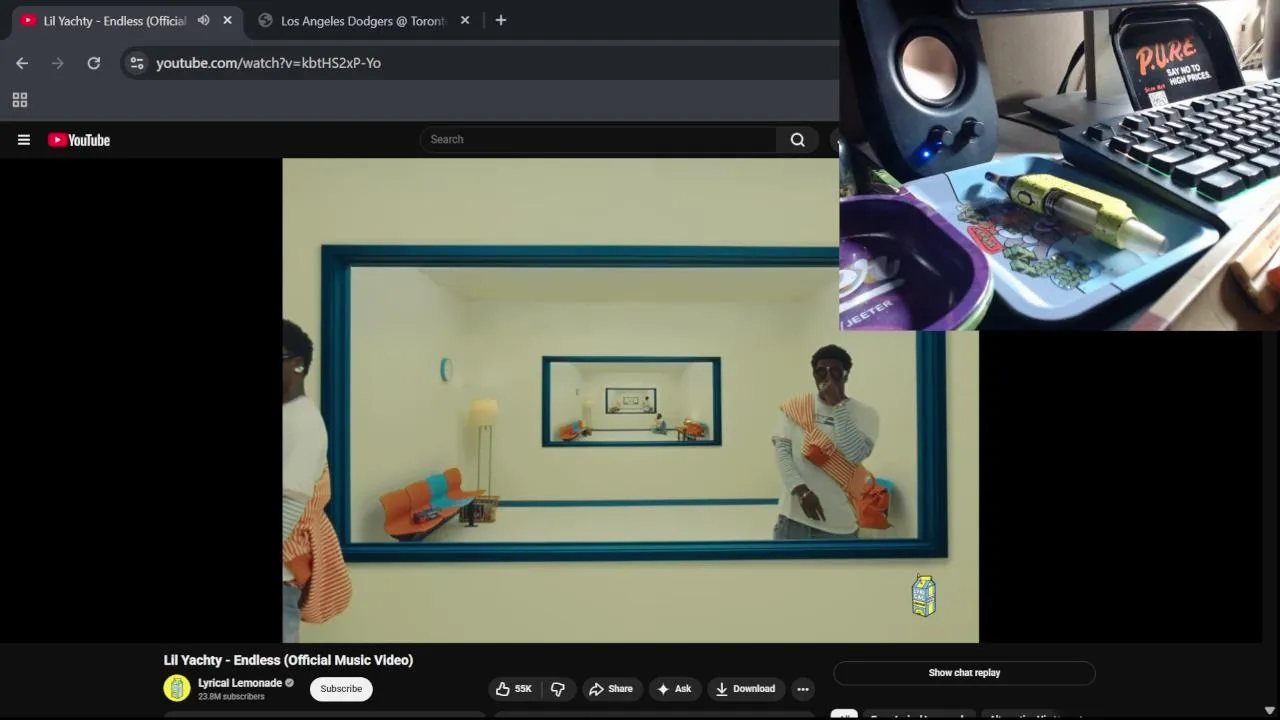Focus the YouTube Search field
Viewport: 1280px width, 720px height.
[x=598, y=140]
